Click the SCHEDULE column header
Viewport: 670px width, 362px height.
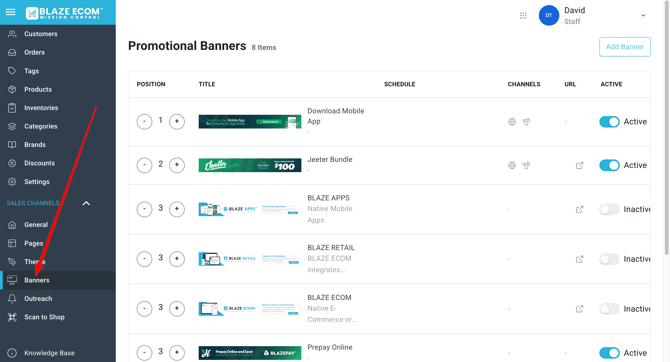coord(400,84)
